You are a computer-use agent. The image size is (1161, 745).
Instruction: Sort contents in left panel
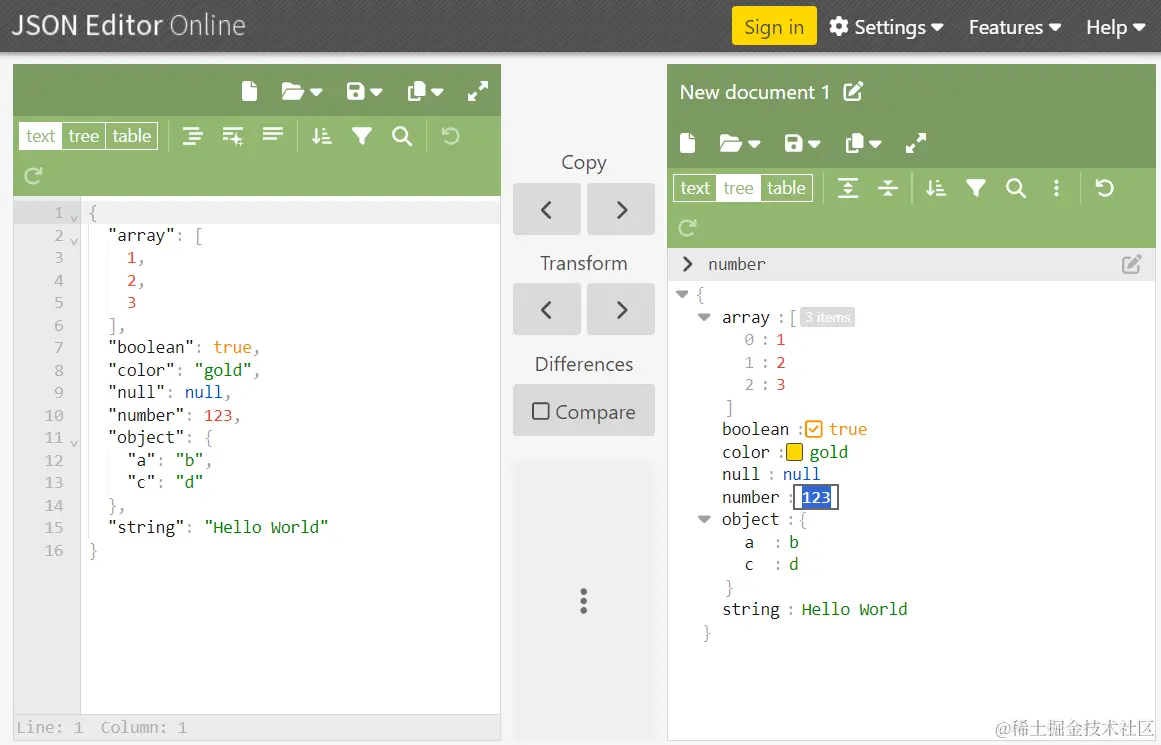click(x=321, y=136)
